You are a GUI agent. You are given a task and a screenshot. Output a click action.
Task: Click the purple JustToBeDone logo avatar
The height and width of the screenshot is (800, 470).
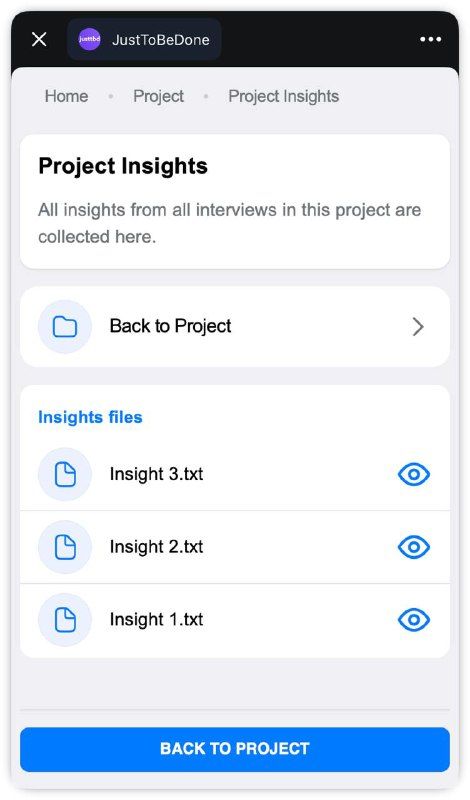point(89,39)
